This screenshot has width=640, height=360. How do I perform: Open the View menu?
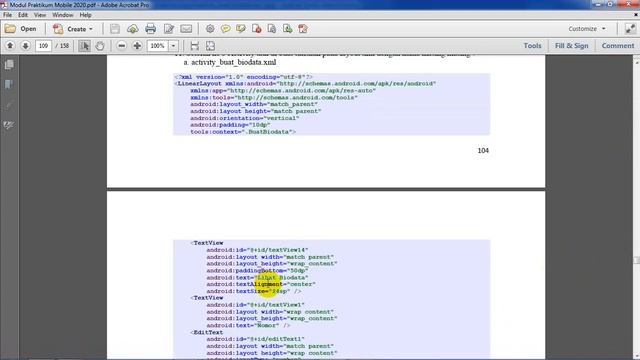(x=40, y=15)
